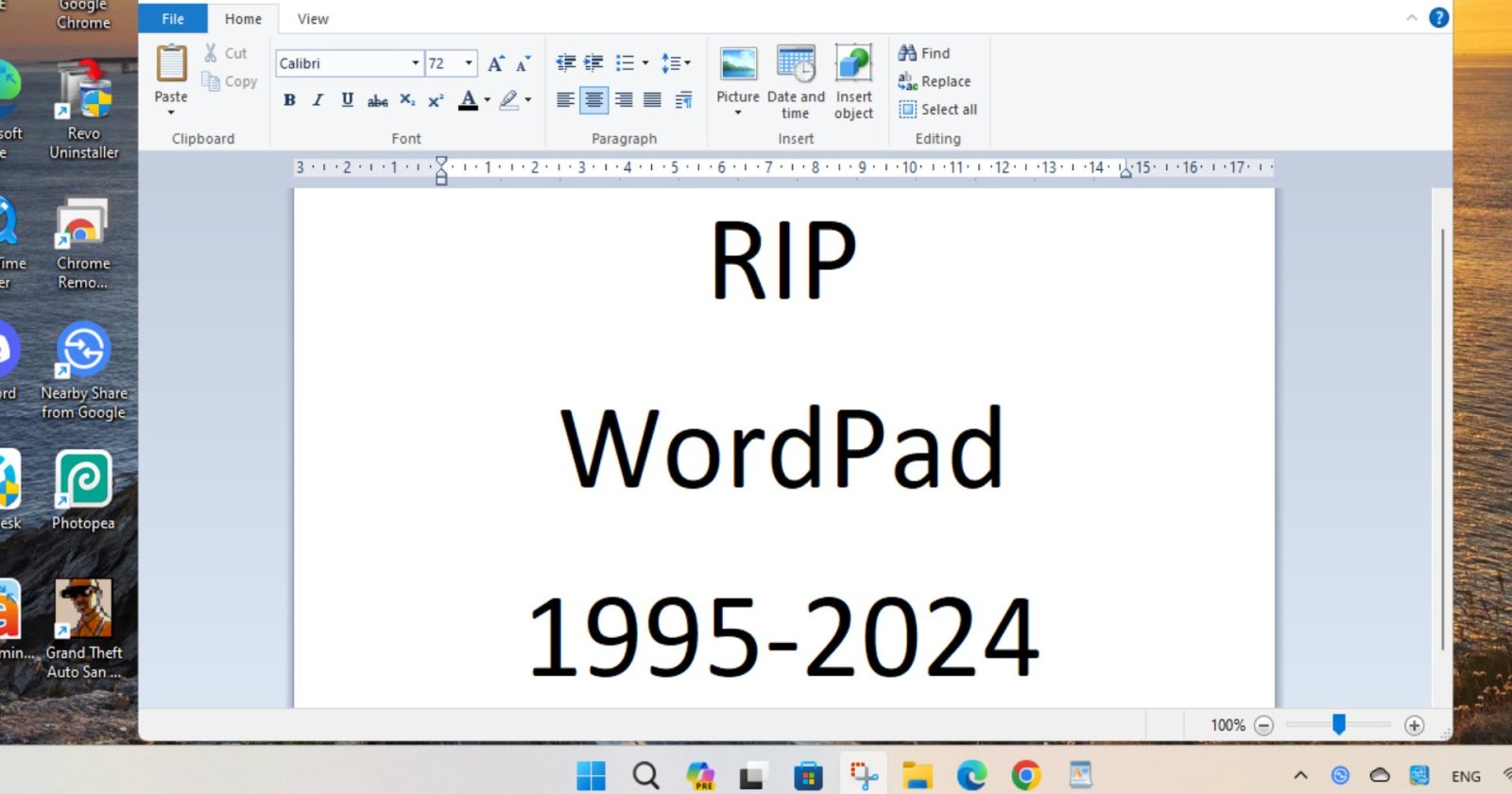
Task: Increase paragraph indent
Action: pos(593,63)
